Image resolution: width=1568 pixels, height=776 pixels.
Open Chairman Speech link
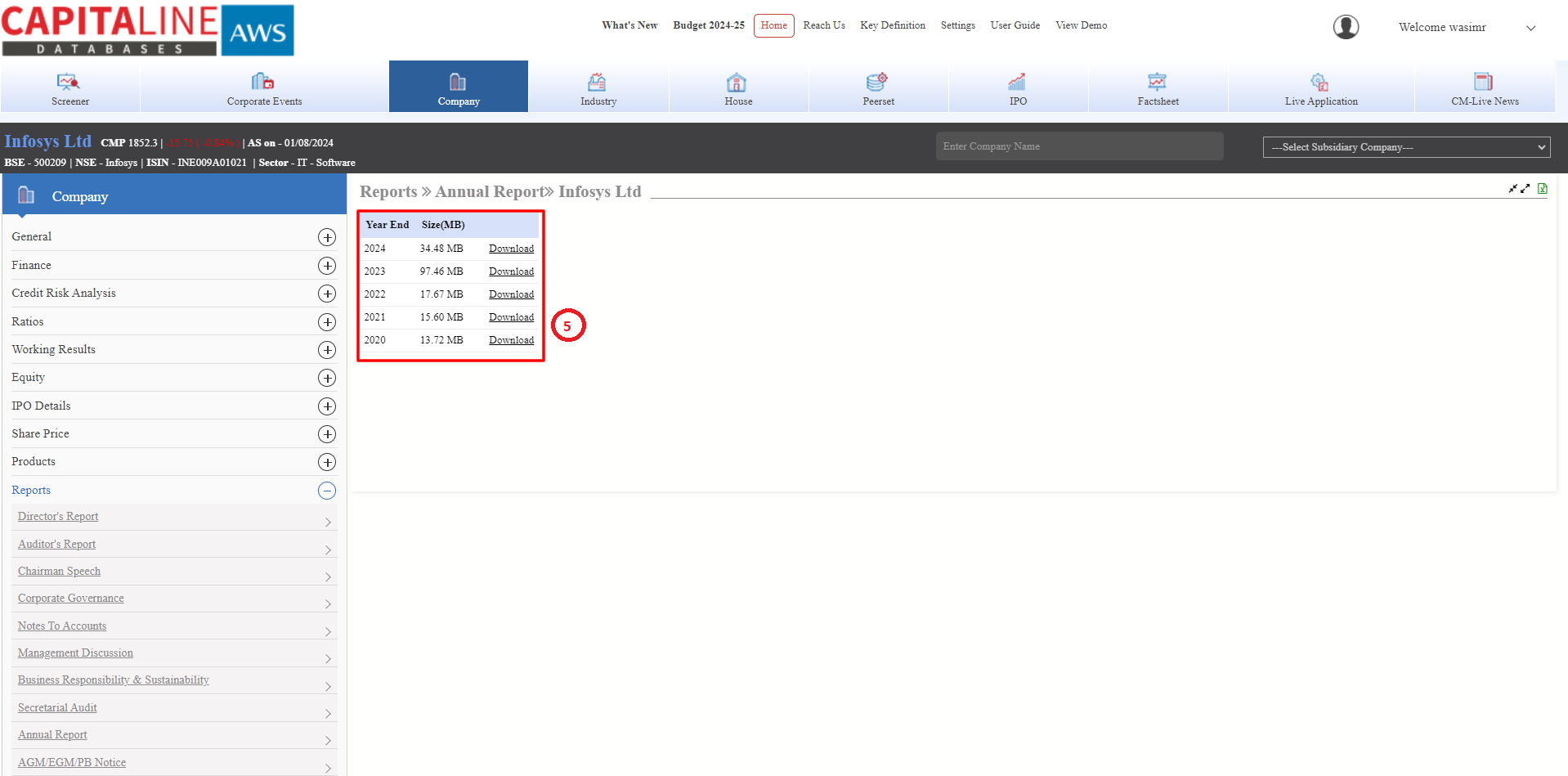pyautogui.click(x=59, y=572)
